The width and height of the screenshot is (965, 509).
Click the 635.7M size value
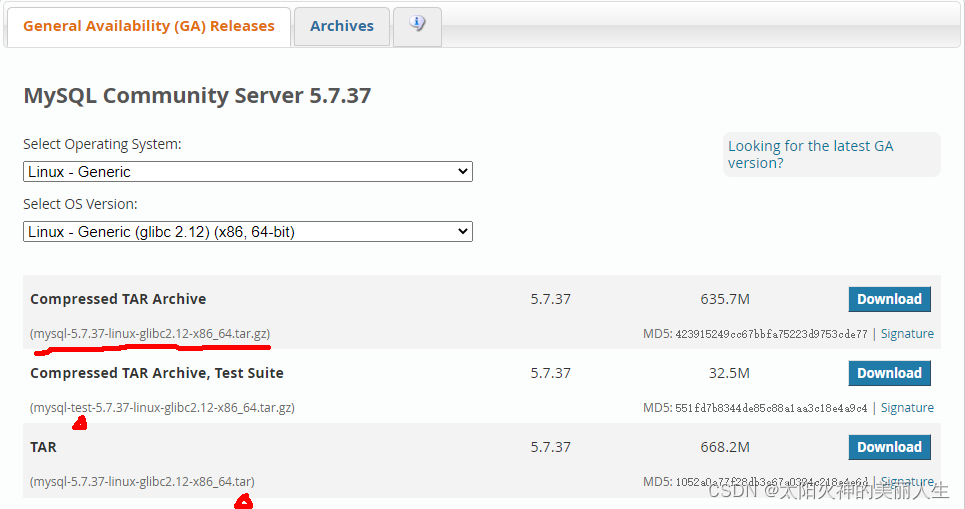725,299
